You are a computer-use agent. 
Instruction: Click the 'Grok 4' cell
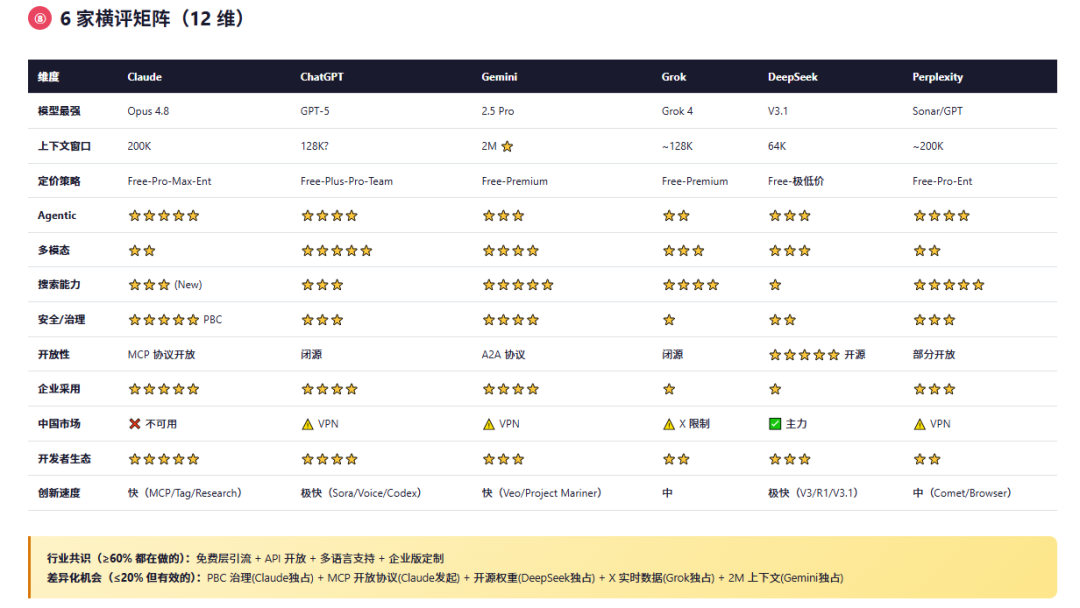tap(677, 111)
